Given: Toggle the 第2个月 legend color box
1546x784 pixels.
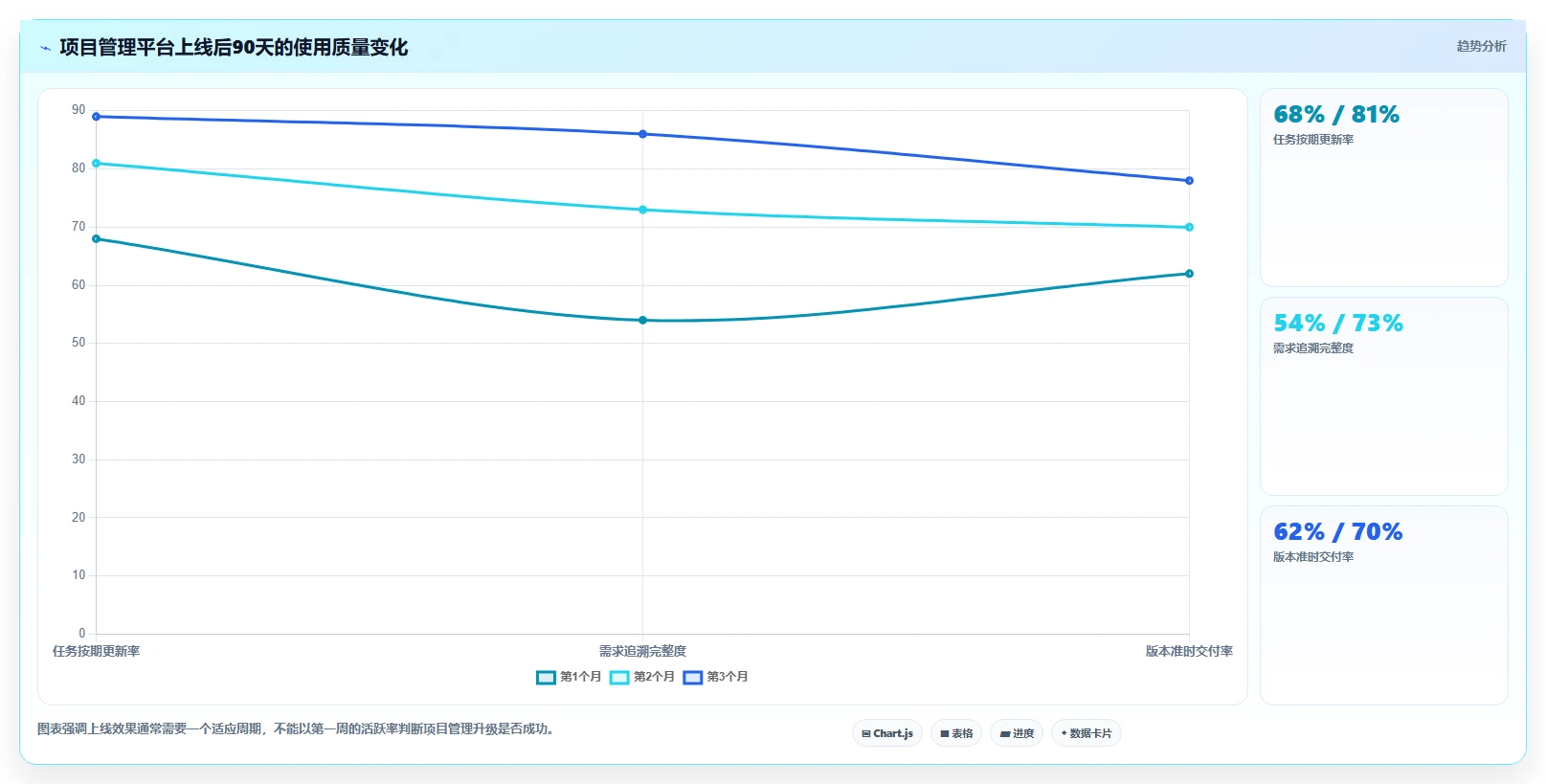Looking at the screenshot, I should 619,678.
